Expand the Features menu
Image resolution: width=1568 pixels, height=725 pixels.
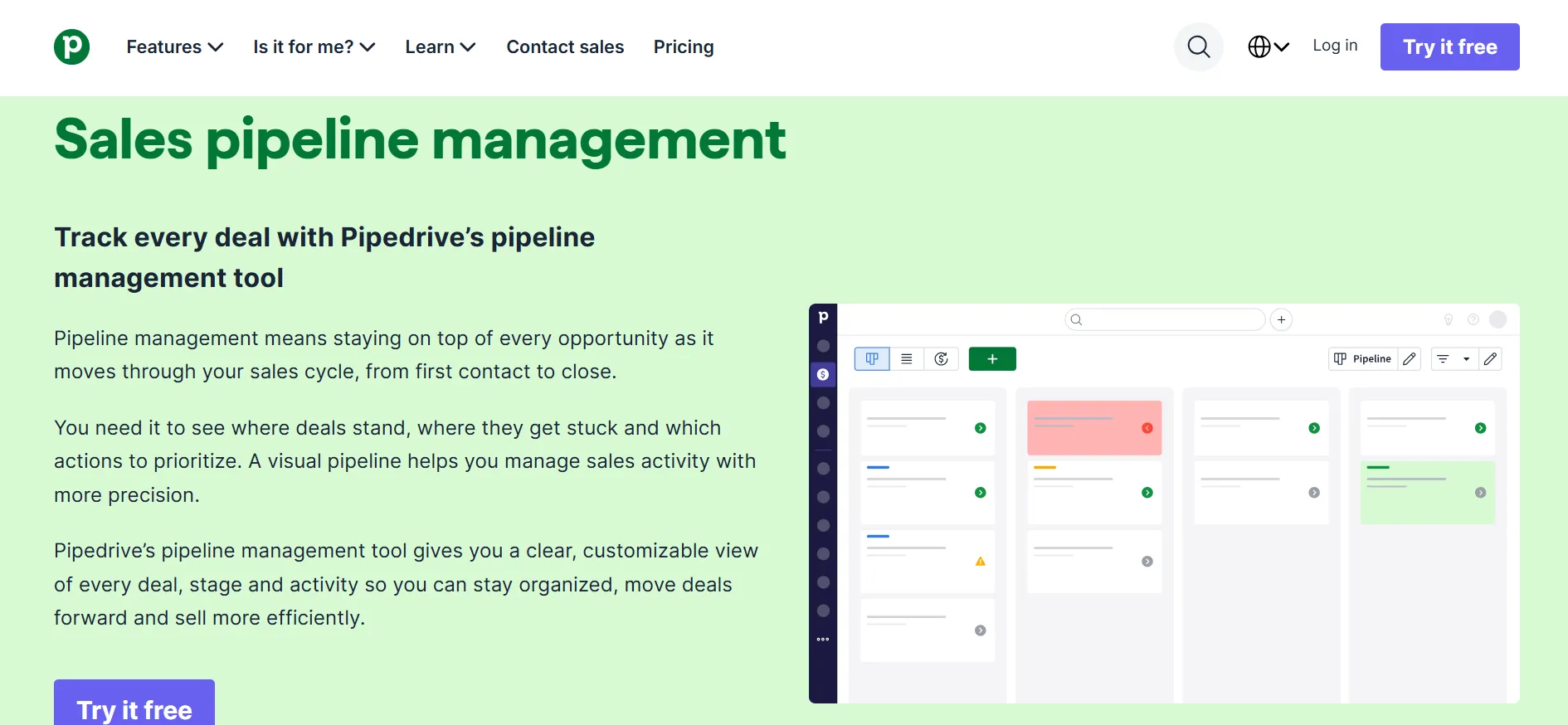(x=174, y=46)
